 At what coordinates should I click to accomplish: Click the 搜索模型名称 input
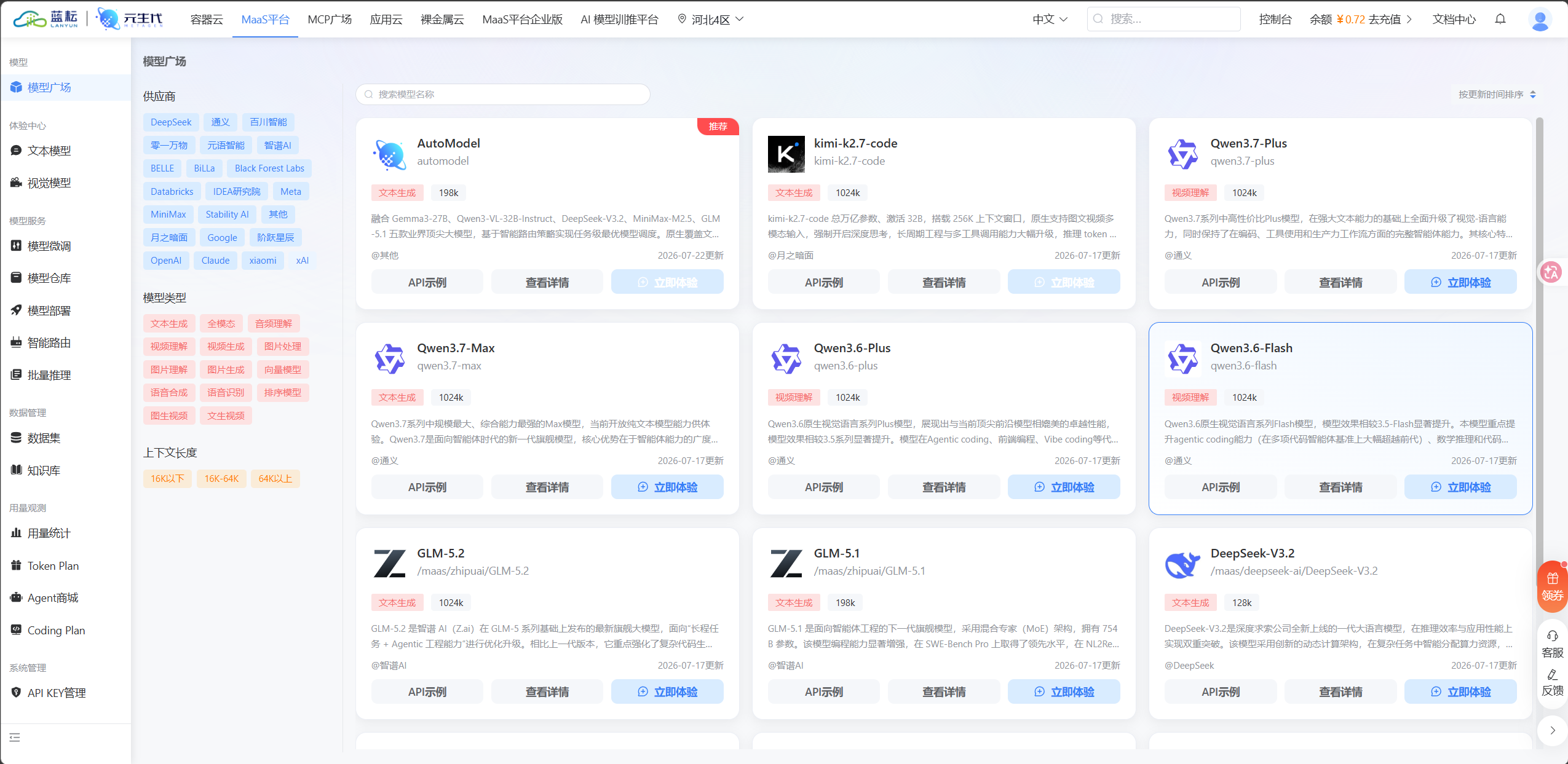click(502, 94)
